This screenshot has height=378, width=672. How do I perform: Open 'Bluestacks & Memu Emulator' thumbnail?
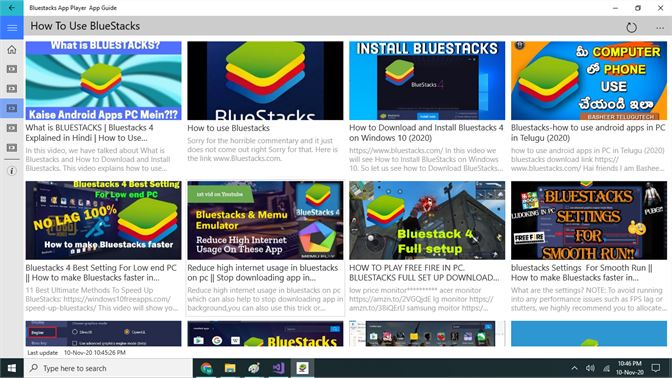tap(265, 220)
